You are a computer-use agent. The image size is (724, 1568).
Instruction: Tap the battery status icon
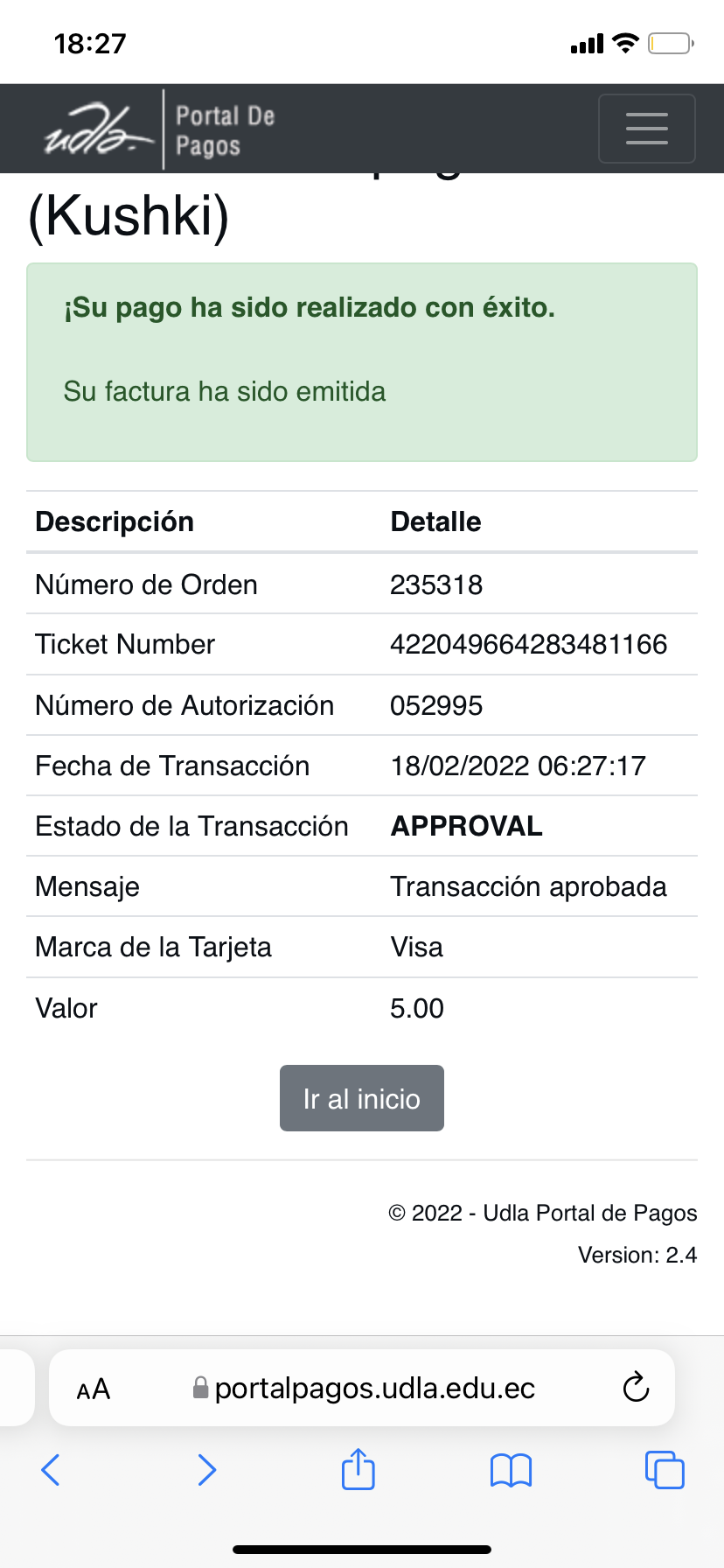(671, 43)
